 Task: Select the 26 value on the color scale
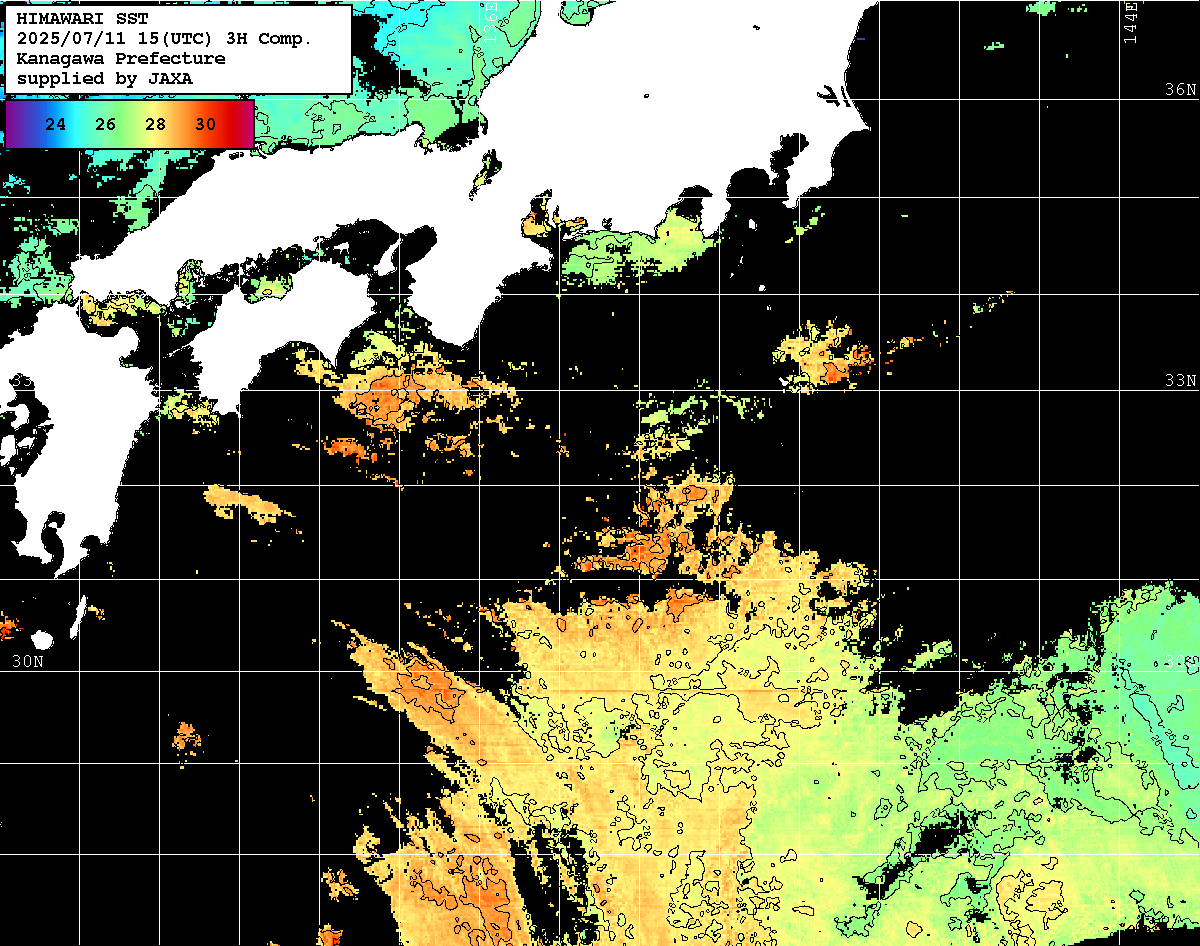[106, 124]
